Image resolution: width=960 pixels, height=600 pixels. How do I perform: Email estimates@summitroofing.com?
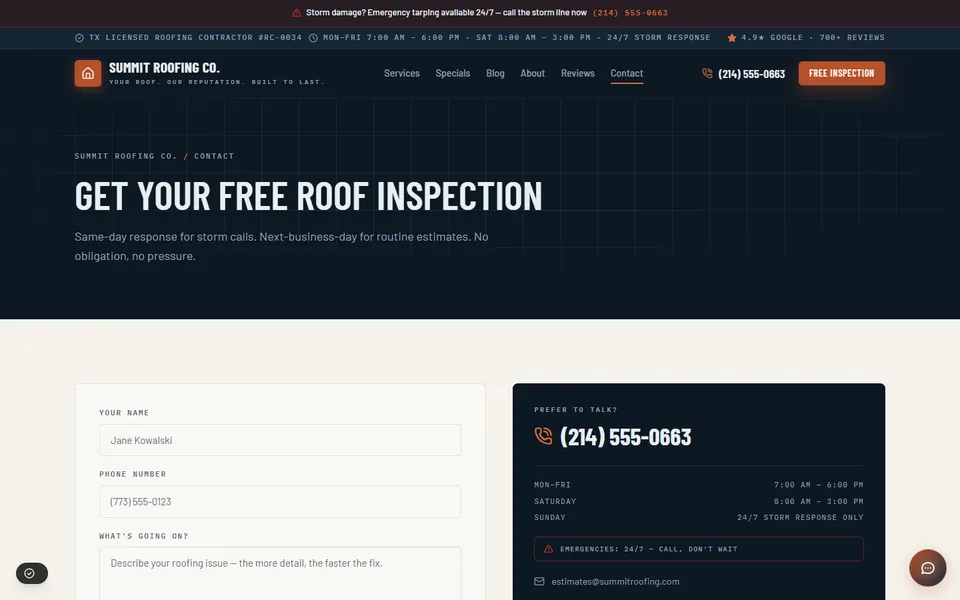coord(615,582)
